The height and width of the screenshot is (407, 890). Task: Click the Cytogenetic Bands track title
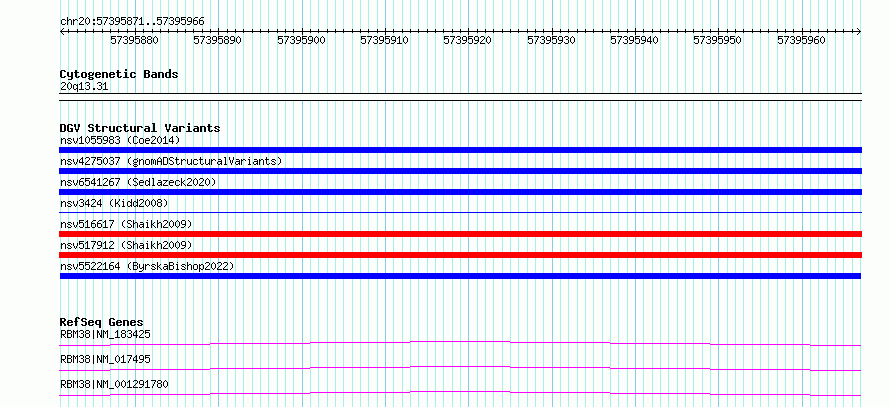(x=119, y=74)
